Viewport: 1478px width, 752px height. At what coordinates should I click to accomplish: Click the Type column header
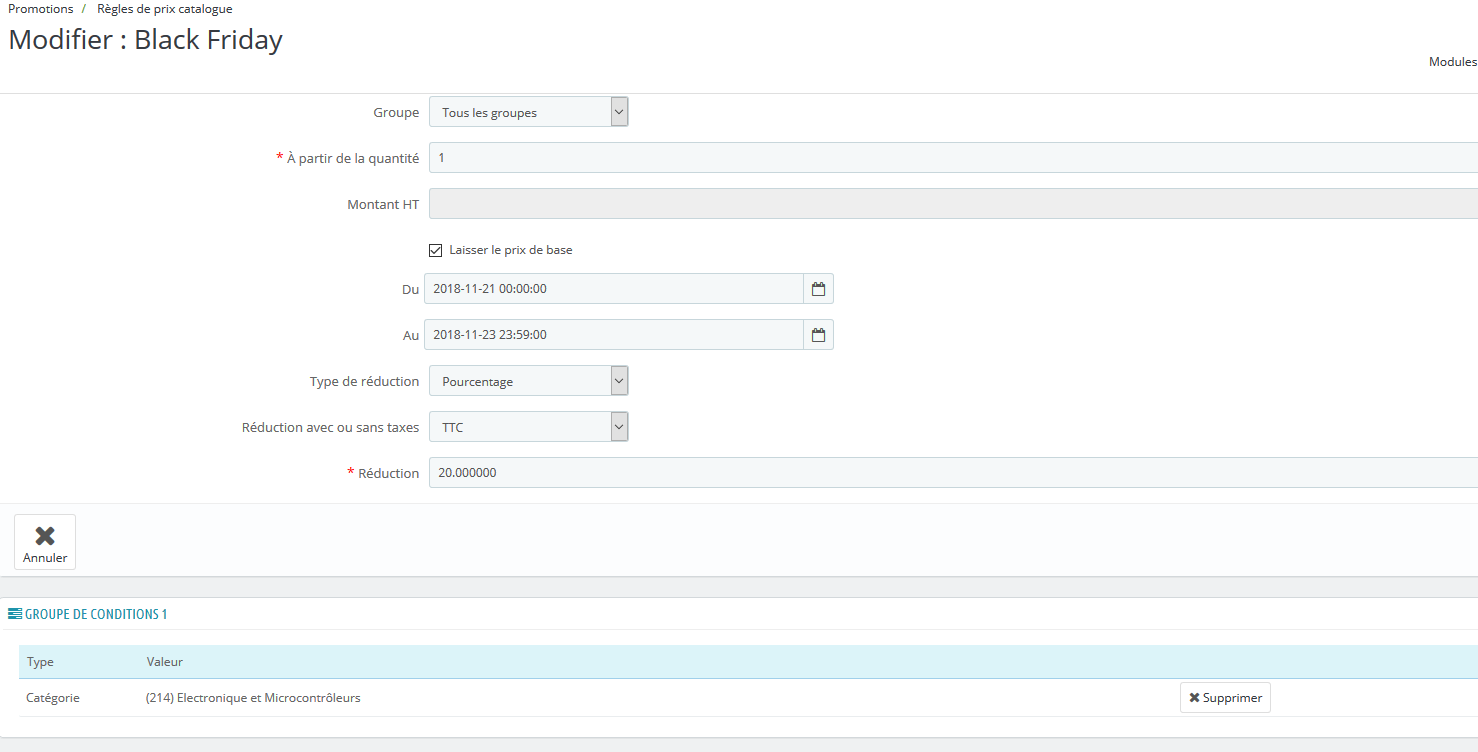(41, 662)
